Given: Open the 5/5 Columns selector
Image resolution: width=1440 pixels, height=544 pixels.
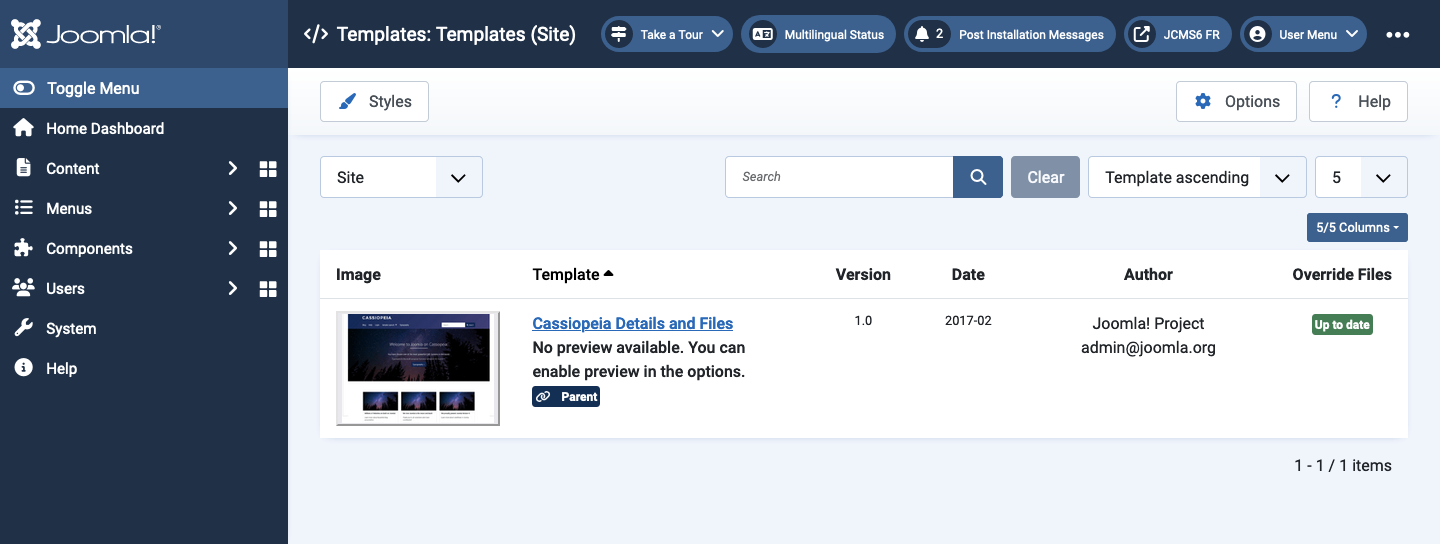Looking at the screenshot, I should [1357, 227].
